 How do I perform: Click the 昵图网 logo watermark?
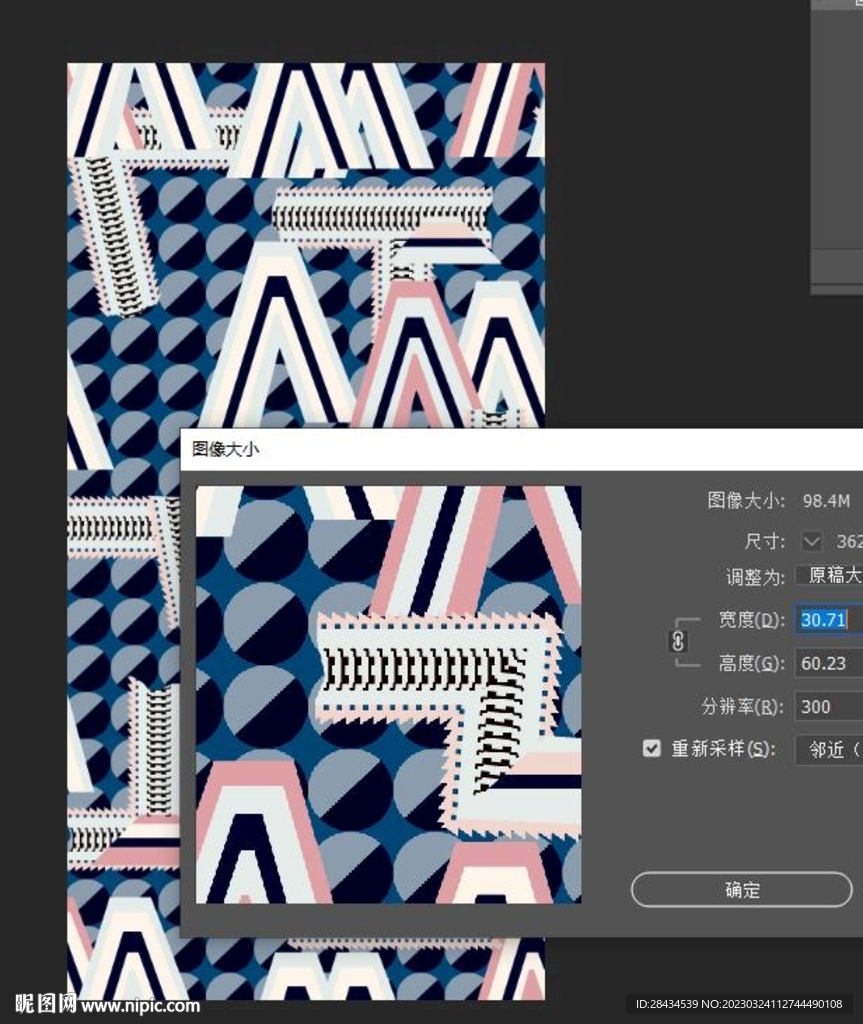[x=45, y=1003]
